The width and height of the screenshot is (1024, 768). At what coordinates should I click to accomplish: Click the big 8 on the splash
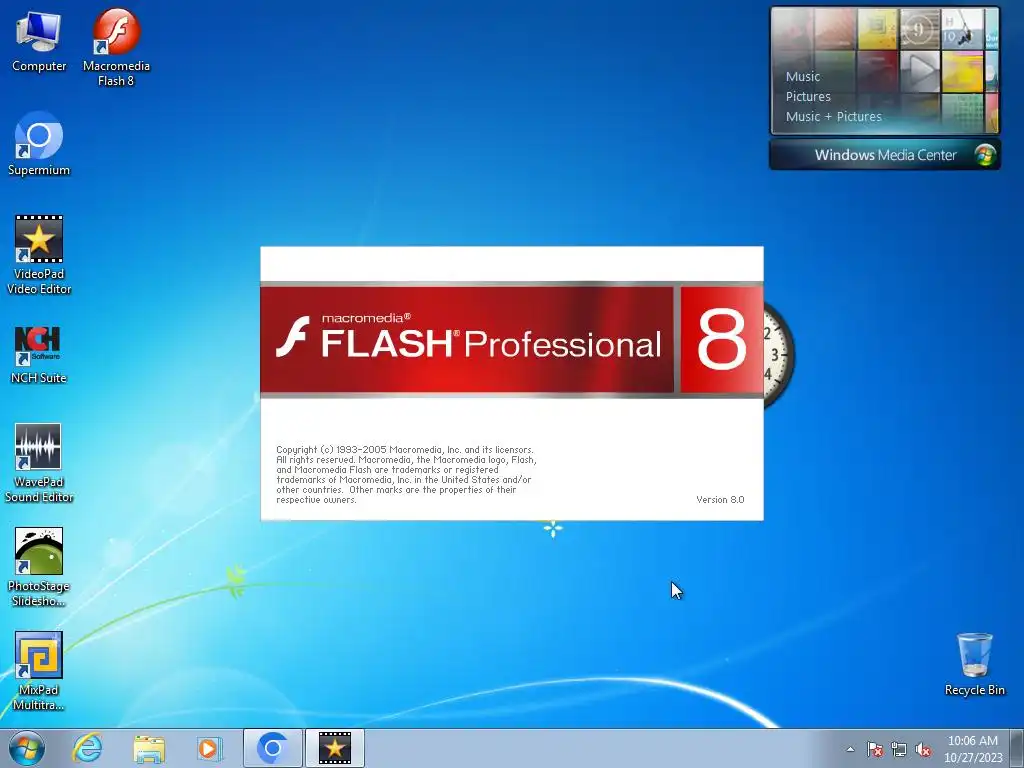click(x=721, y=340)
